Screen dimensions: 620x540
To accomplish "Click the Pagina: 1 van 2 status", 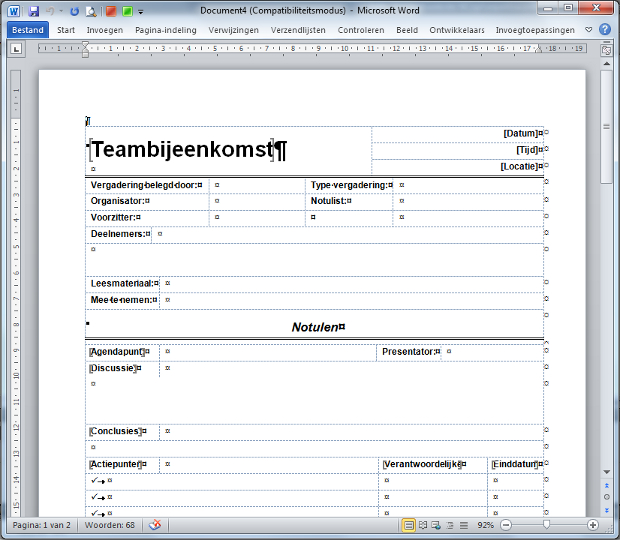I will 41,525.
